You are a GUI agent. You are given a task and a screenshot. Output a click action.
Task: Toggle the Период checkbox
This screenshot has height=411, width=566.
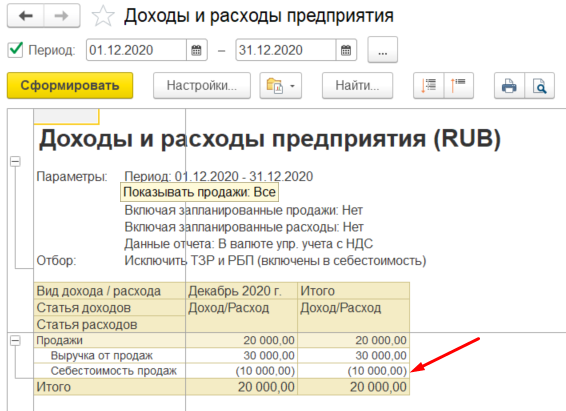[16, 49]
